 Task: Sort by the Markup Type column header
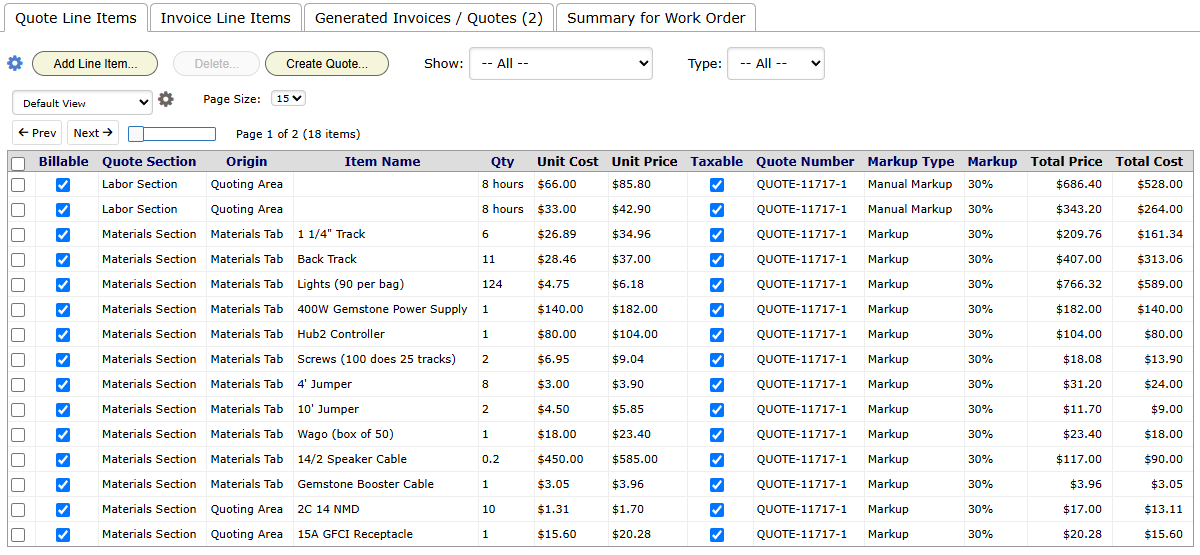(911, 162)
